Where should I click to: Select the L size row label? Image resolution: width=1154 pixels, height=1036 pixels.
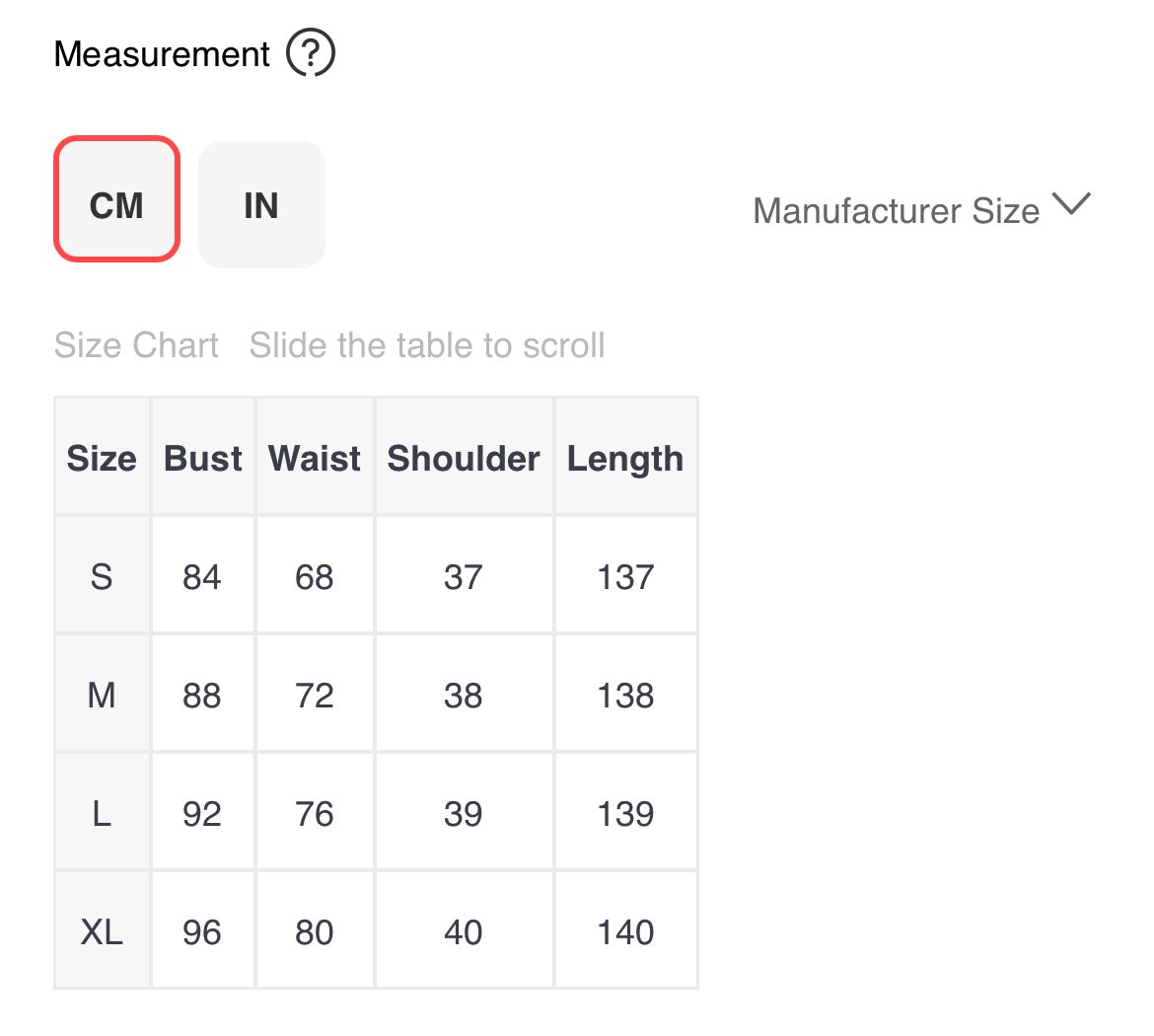coord(102,814)
